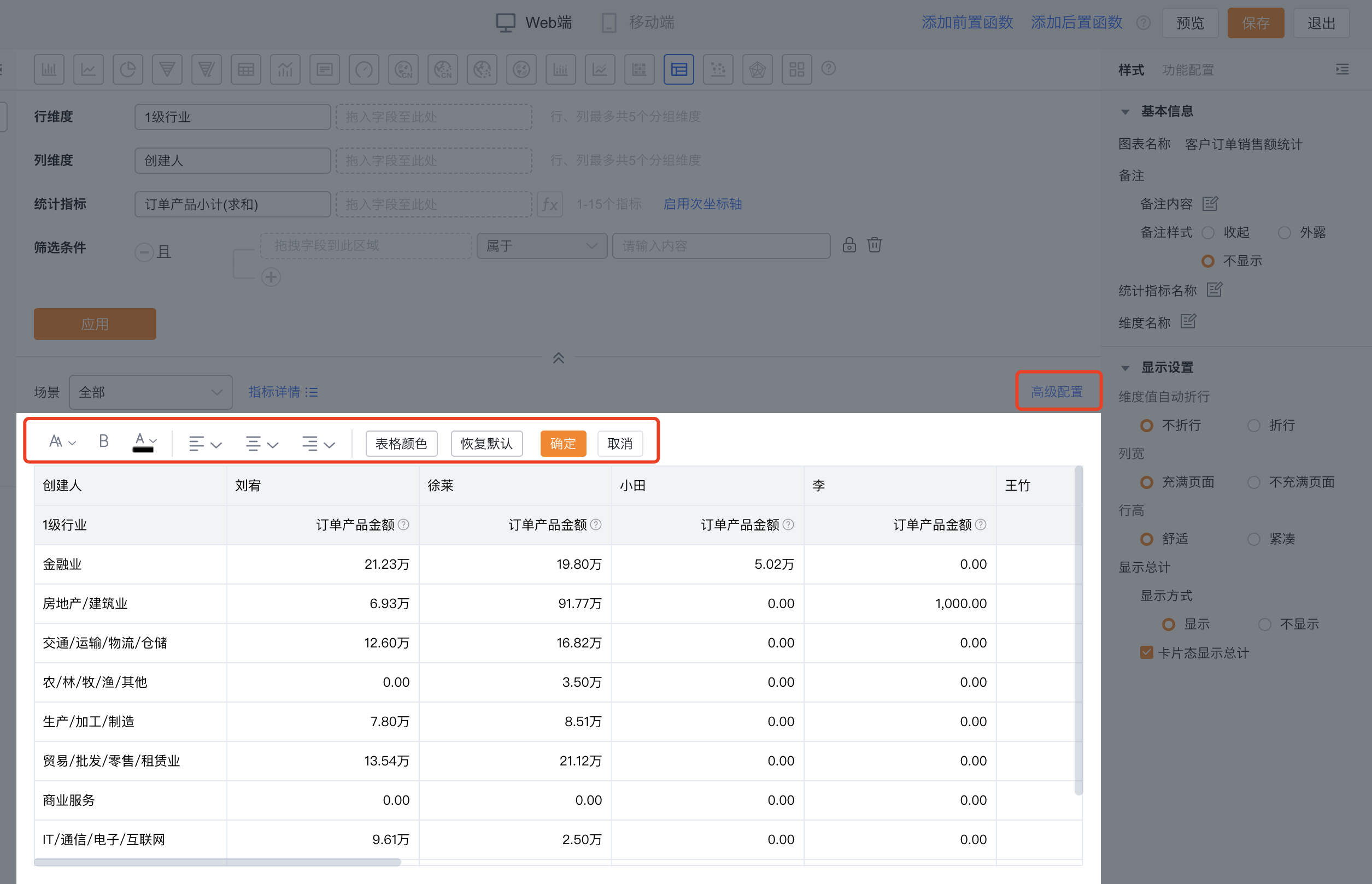Viewport: 1372px width, 884px height.
Task: Open the 高级配置 link
Action: coord(1057,392)
